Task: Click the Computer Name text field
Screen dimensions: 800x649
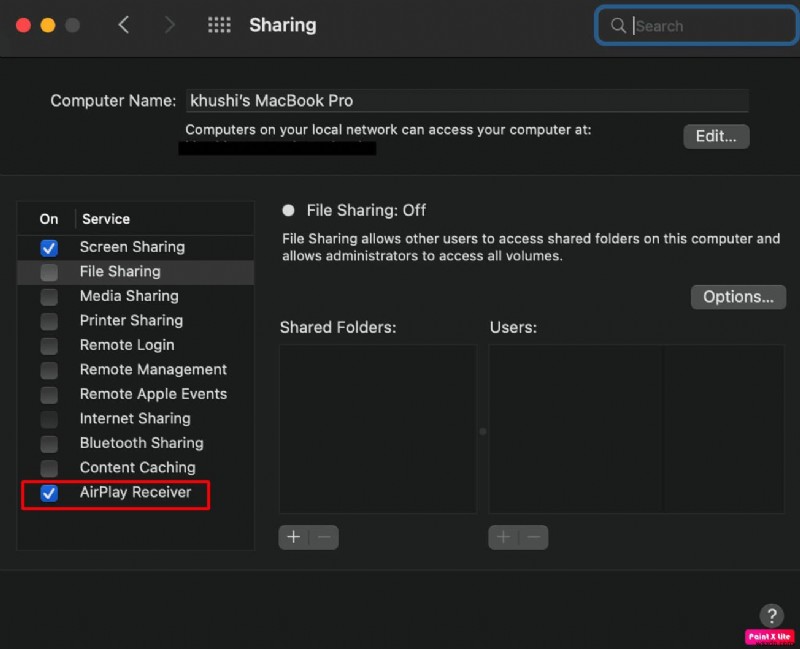Action: point(467,101)
